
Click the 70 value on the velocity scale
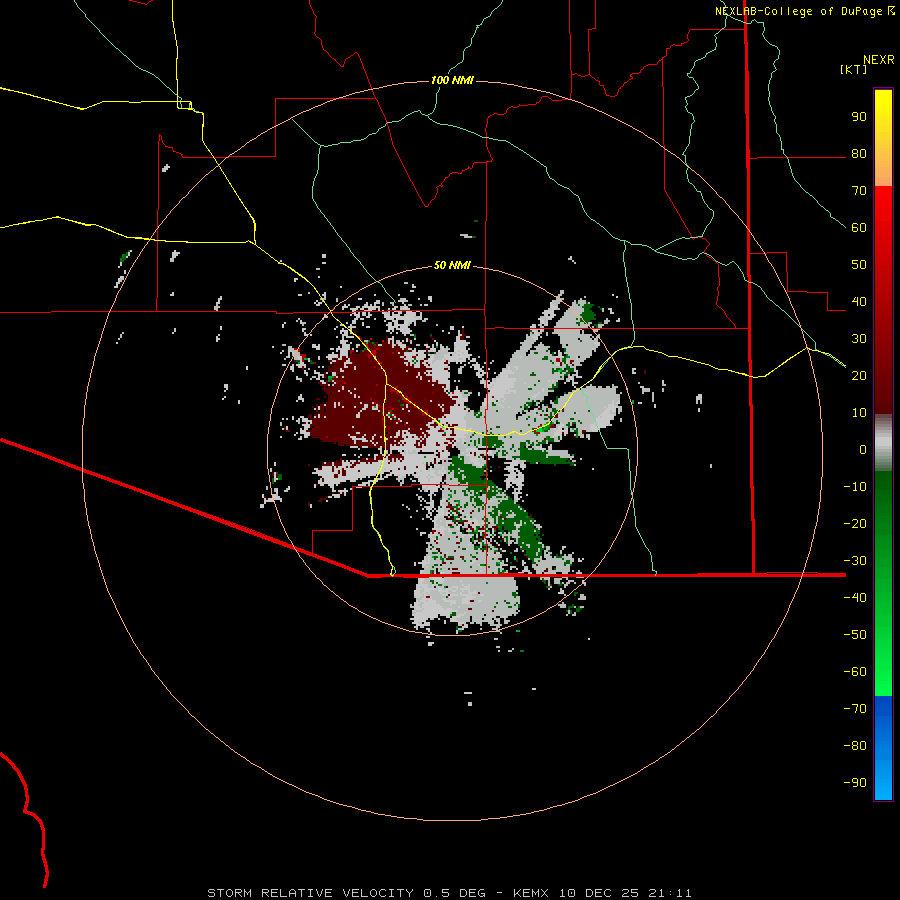pos(859,191)
